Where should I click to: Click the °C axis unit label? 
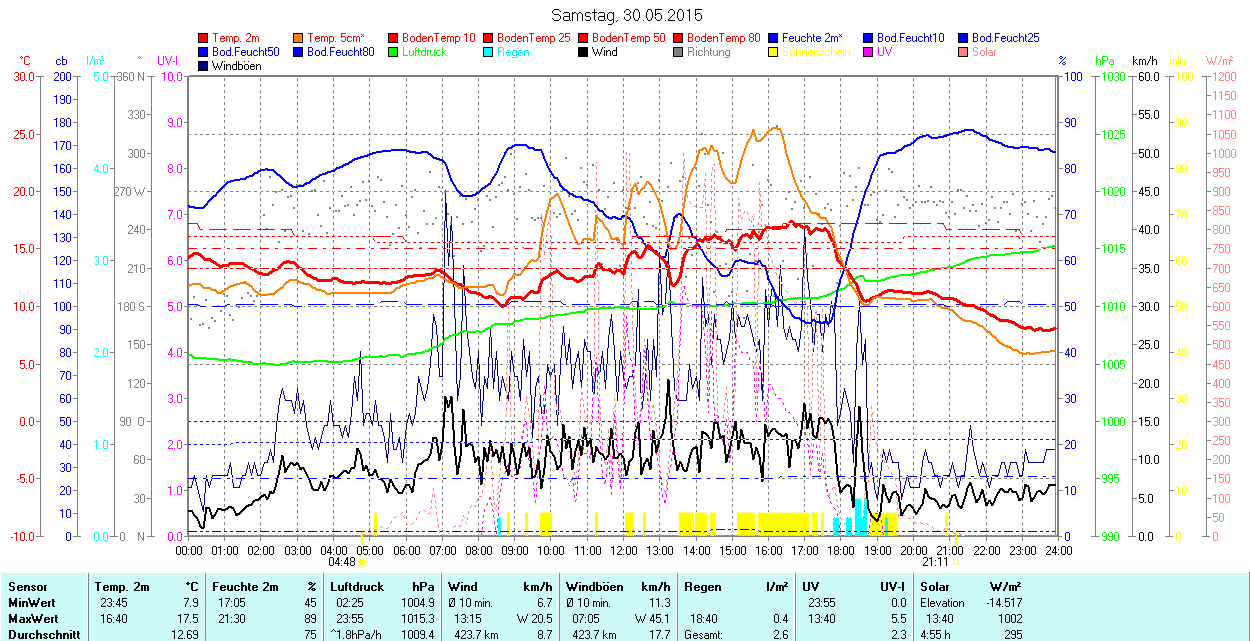25,61
